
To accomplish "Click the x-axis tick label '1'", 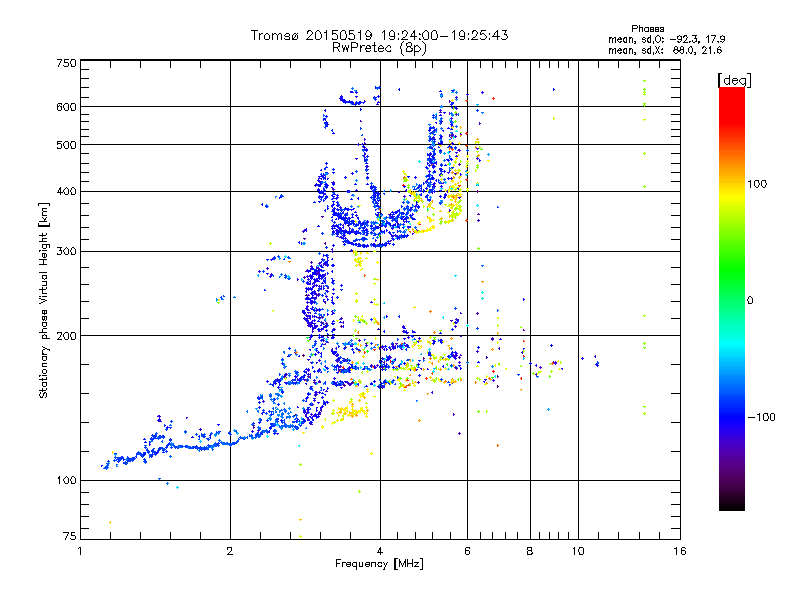I will [80, 551].
